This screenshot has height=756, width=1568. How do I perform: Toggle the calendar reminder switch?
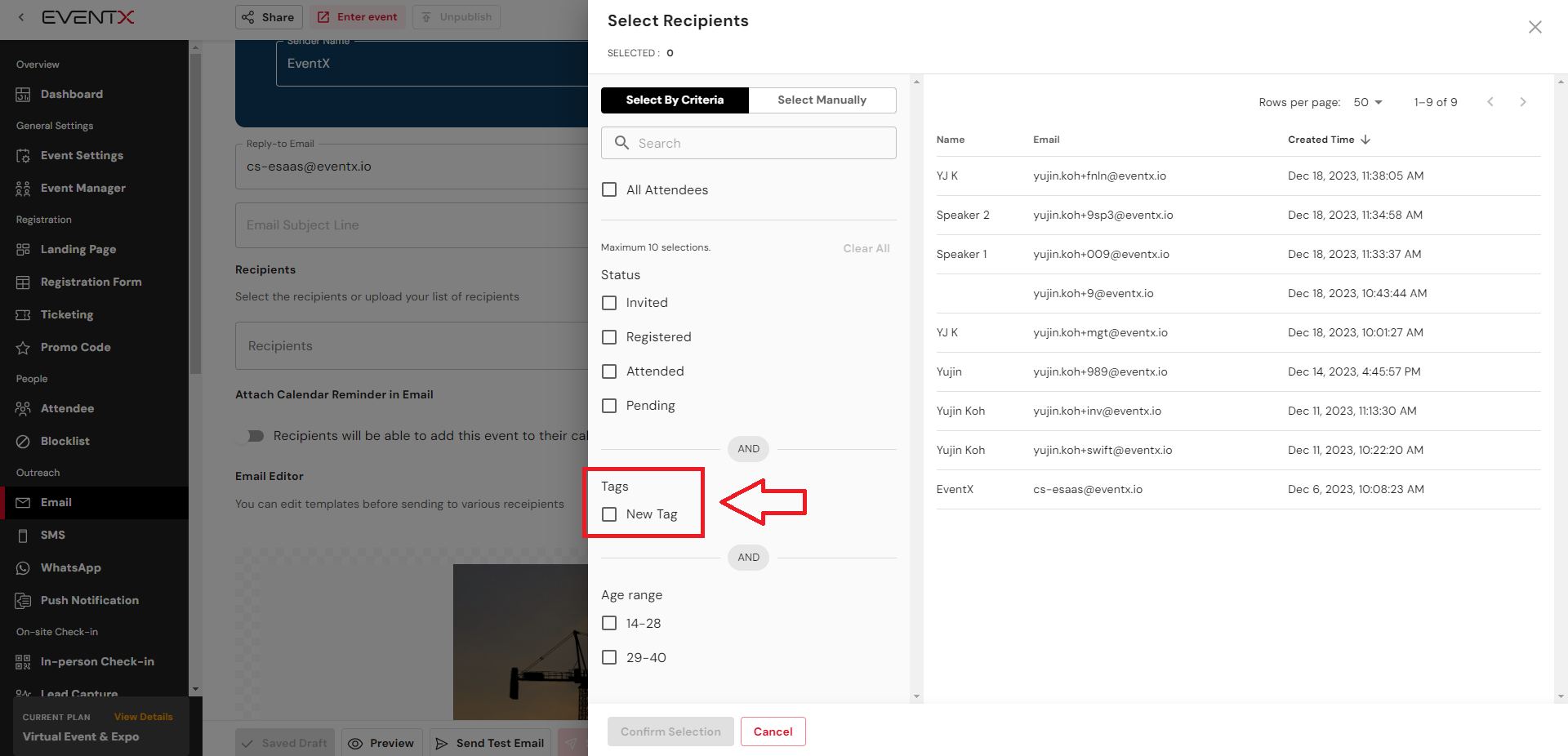(x=252, y=436)
